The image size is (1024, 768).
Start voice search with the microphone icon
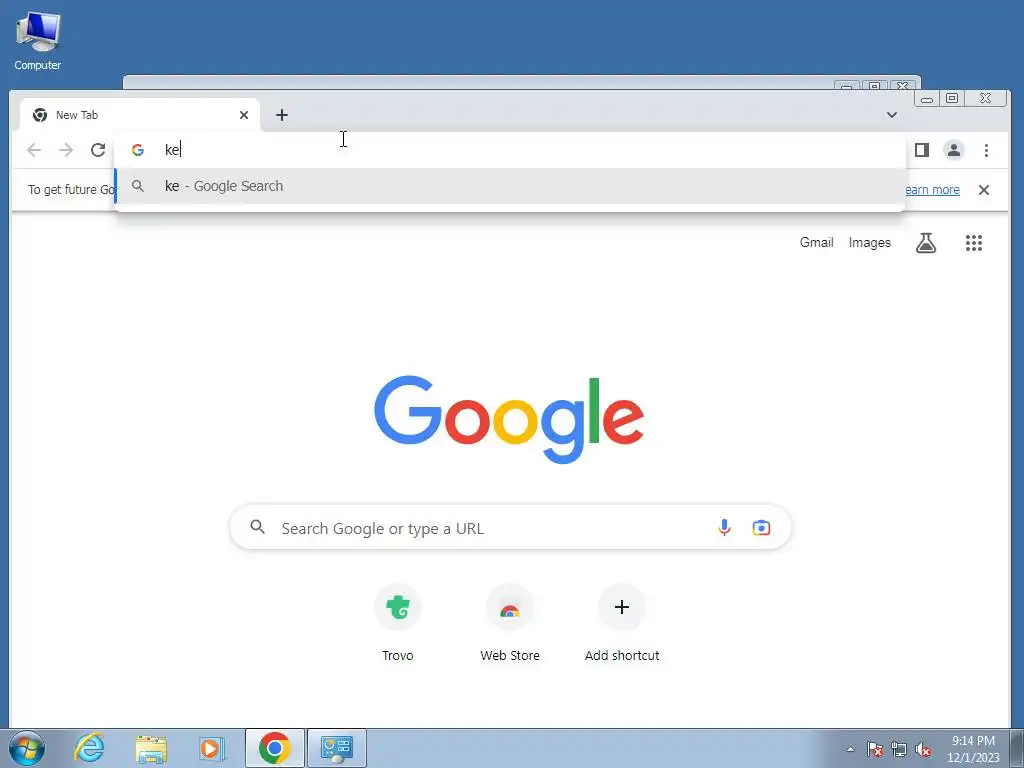tap(724, 528)
